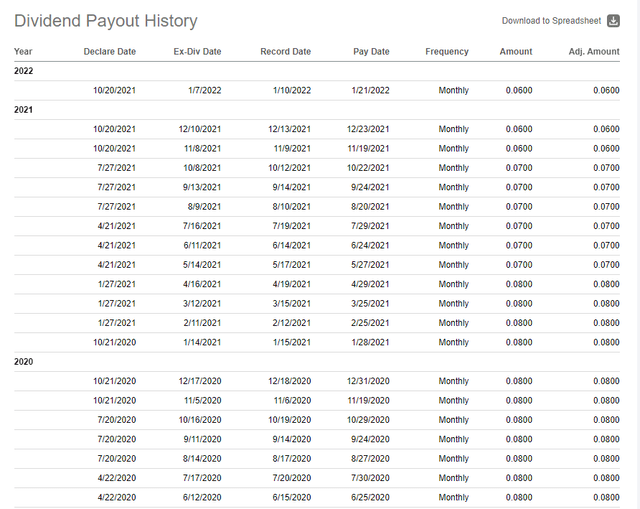Select ex-div date 11/5/2020

point(202,400)
